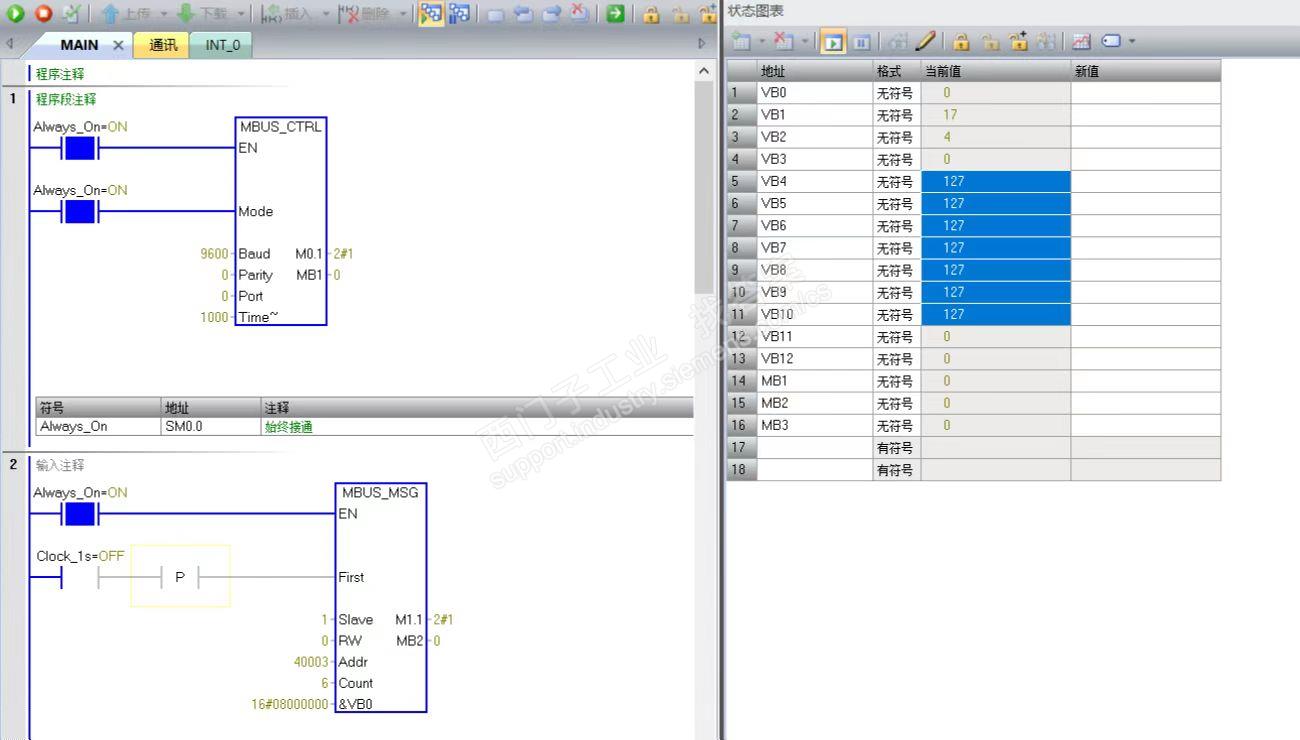1300x740 pixels.
Task: Select the MB1 address cell in status chart
Action: (814, 381)
